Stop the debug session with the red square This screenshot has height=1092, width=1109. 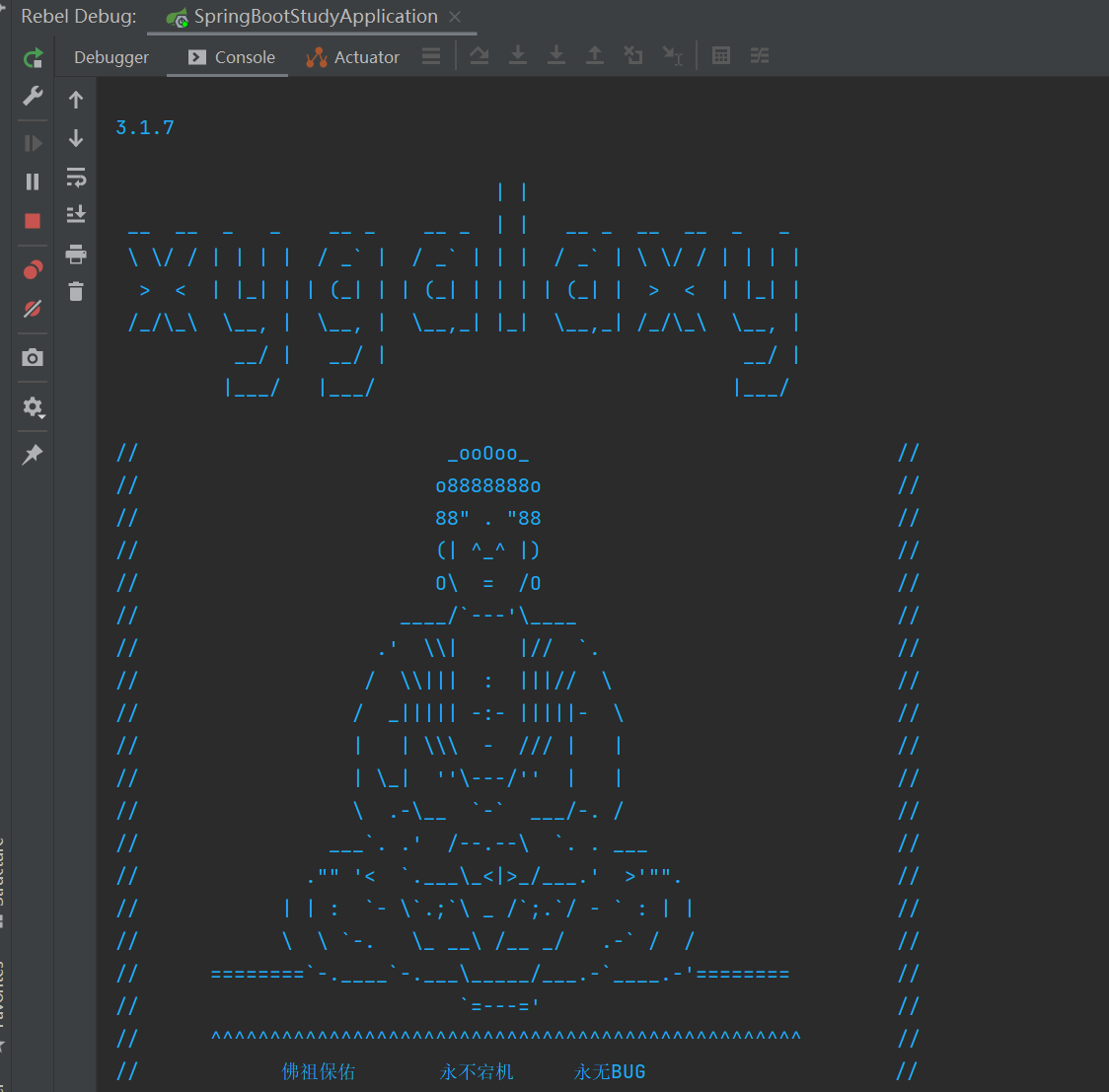33,221
